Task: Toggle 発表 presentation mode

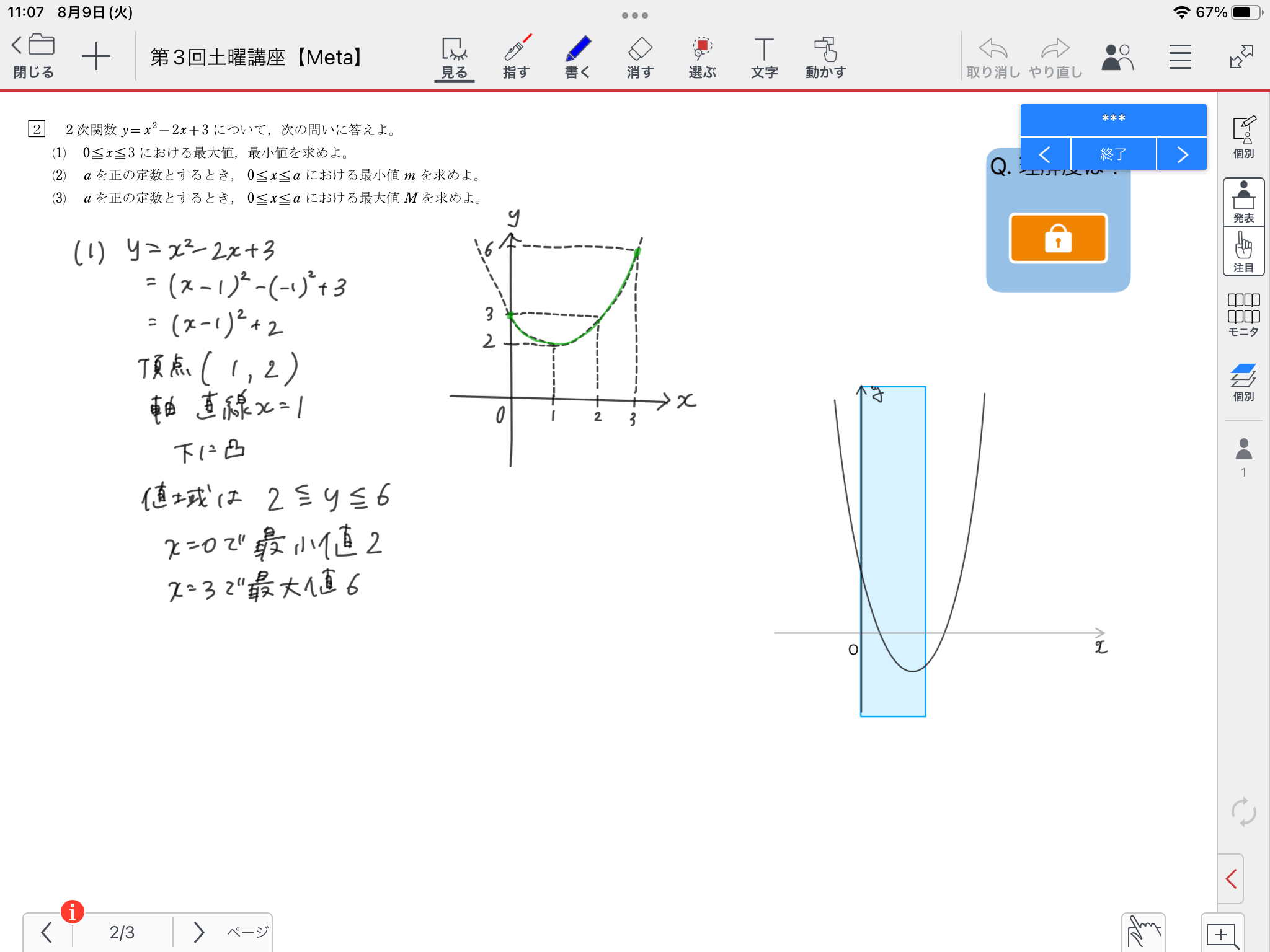Action: tap(1243, 202)
